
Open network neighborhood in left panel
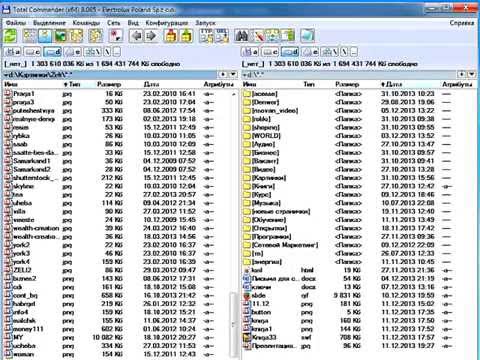pos(92,52)
